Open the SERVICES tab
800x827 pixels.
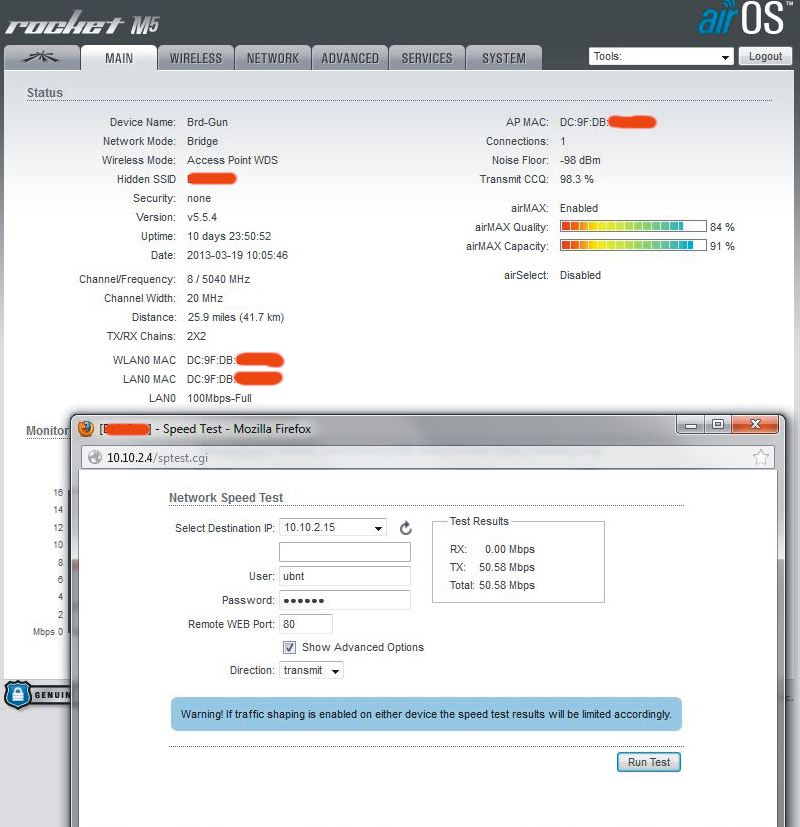pyautogui.click(x=427, y=57)
